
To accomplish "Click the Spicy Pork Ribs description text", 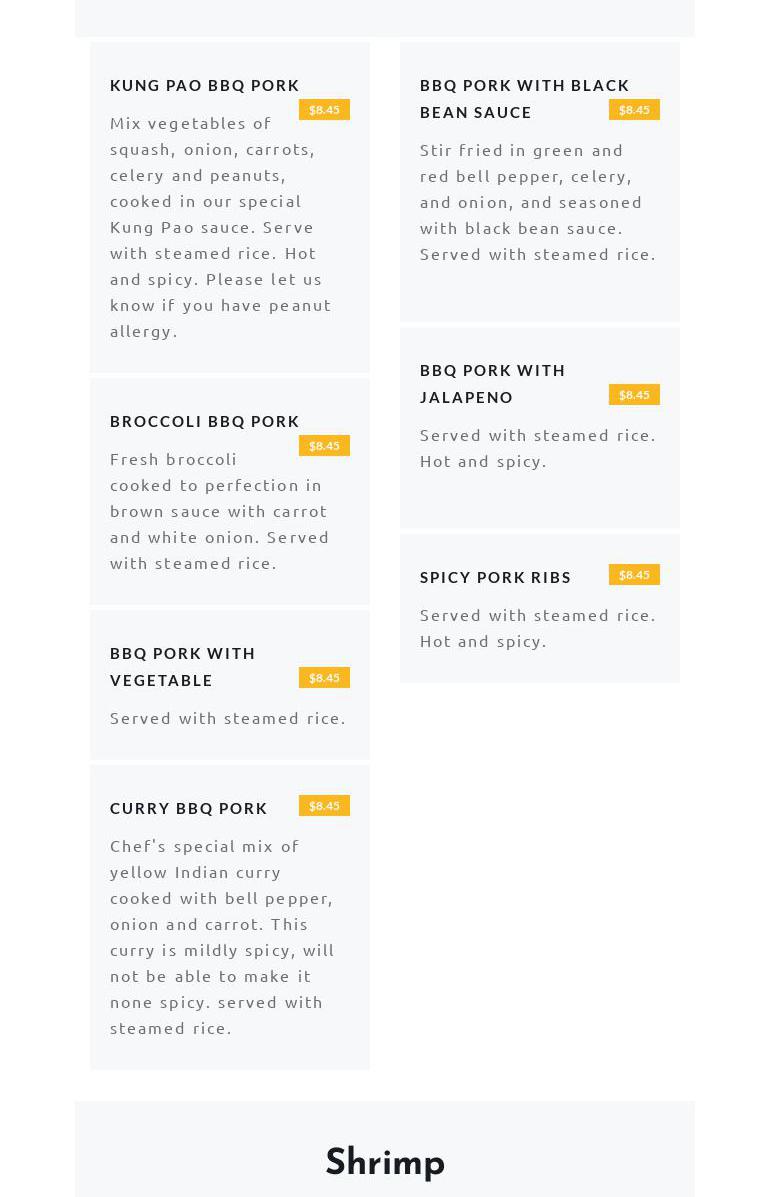I will point(537,628).
